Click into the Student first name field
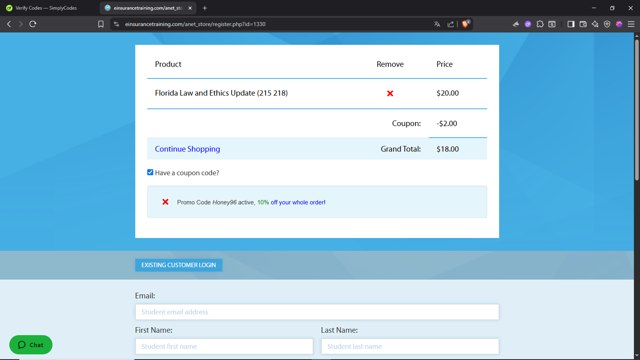 pyautogui.click(x=224, y=346)
